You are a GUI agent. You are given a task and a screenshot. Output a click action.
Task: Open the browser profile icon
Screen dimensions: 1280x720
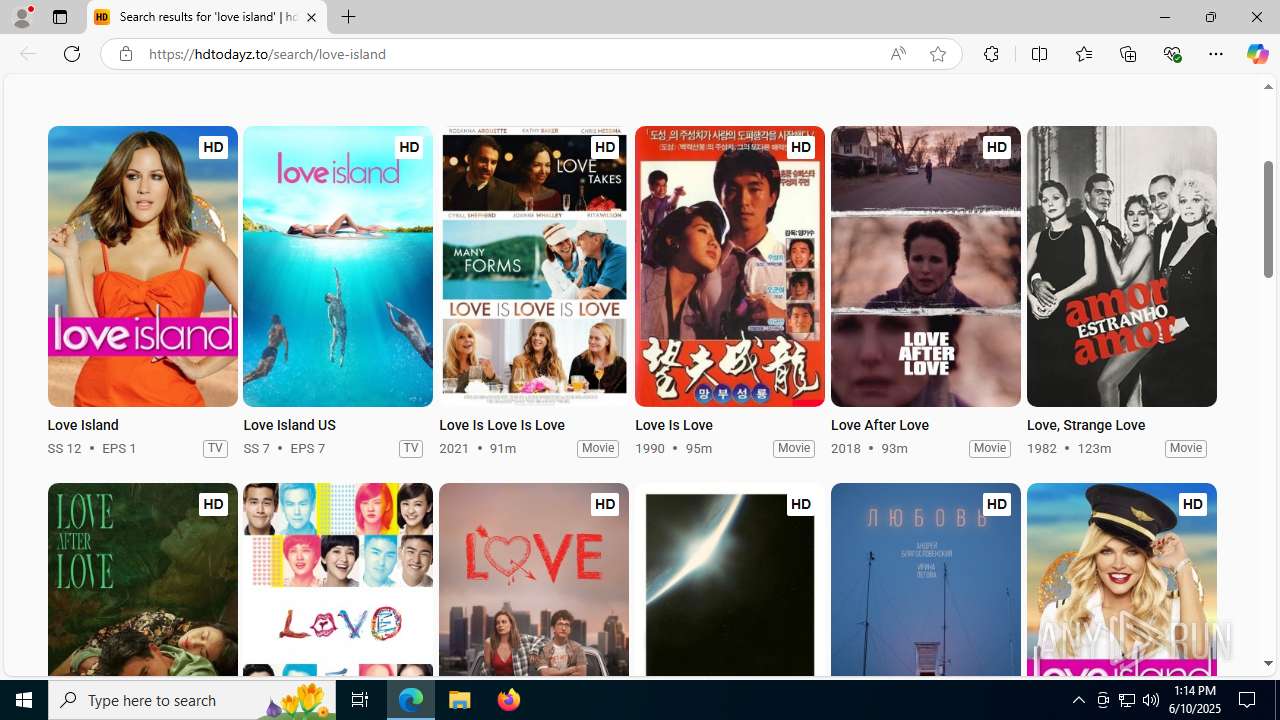pyautogui.click(x=21, y=17)
